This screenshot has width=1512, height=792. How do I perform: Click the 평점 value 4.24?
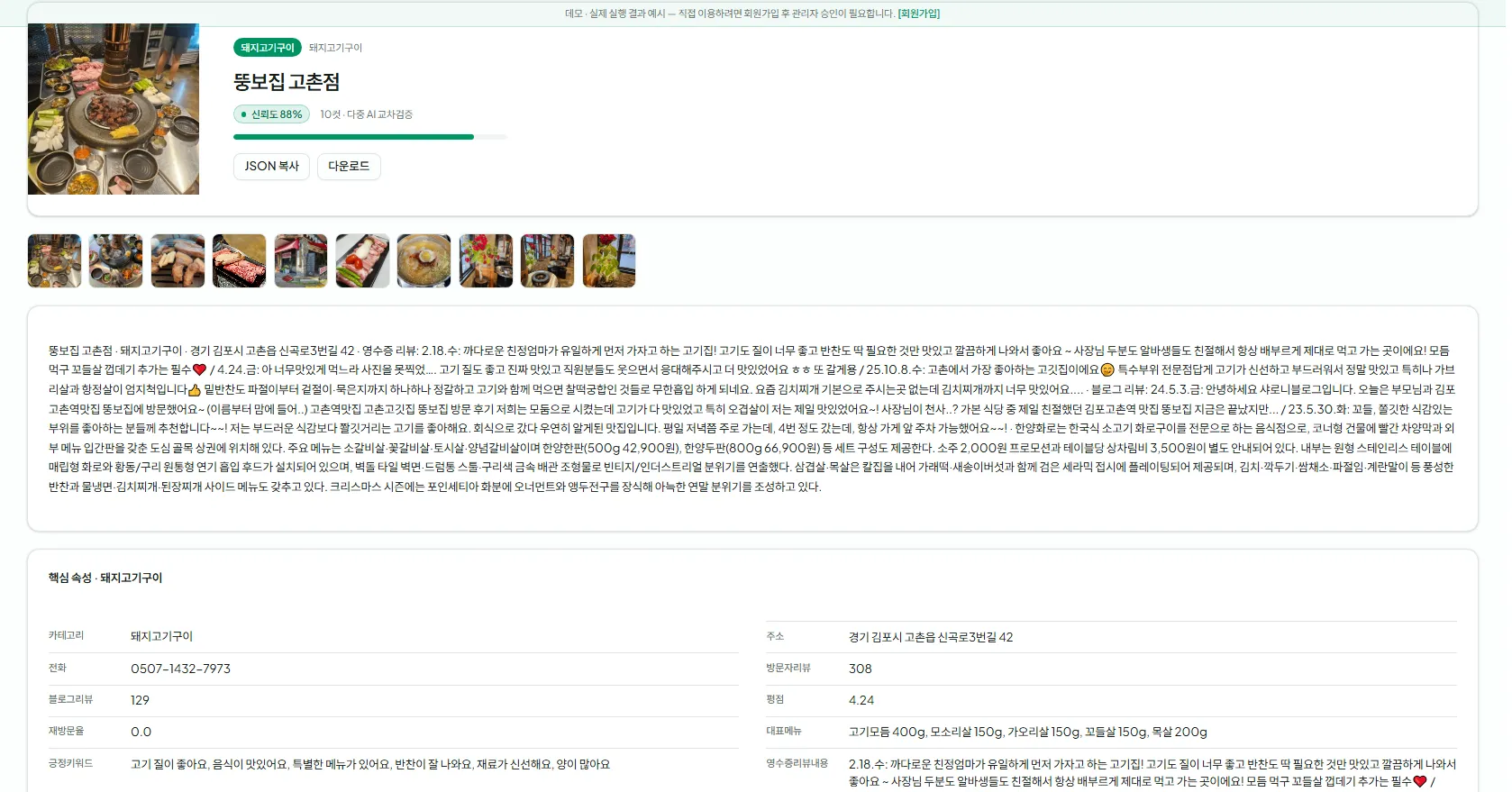pyautogui.click(x=861, y=700)
